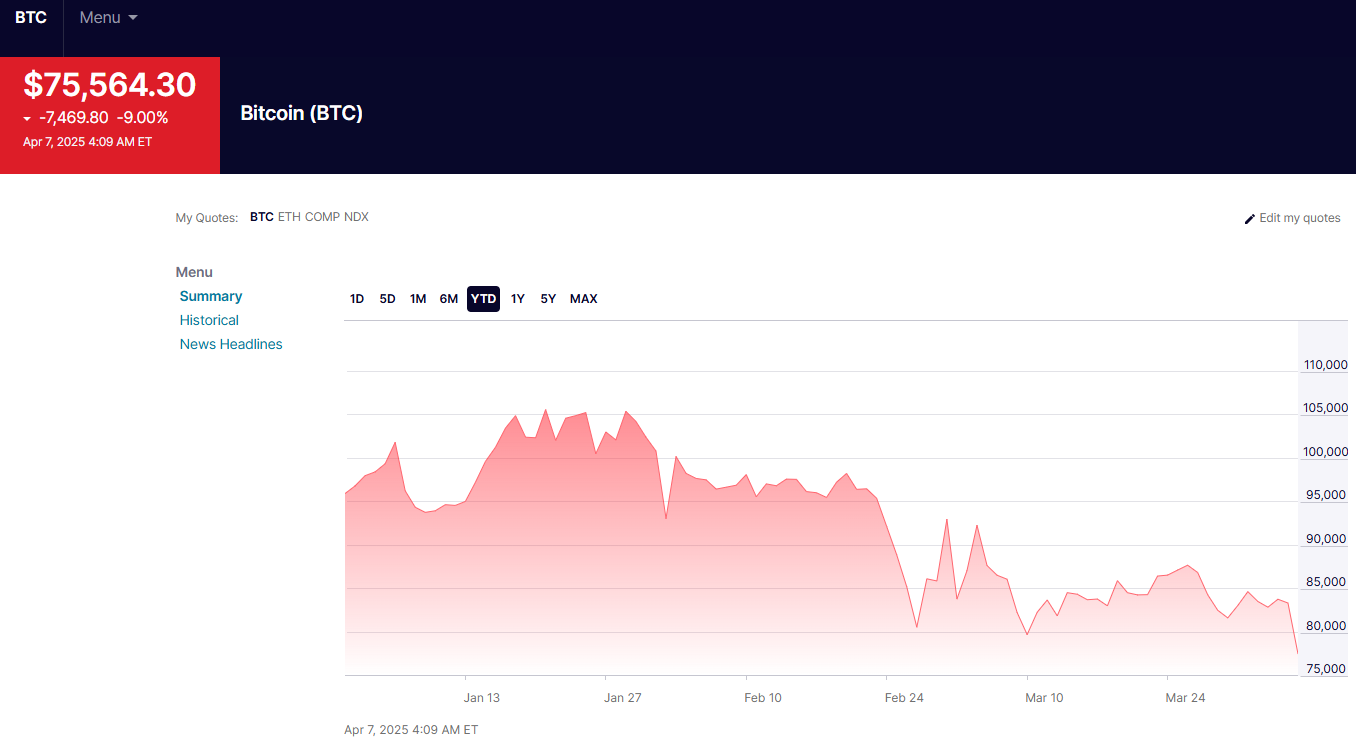Show the 1Y chart range
1356x754 pixels.
click(x=518, y=299)
